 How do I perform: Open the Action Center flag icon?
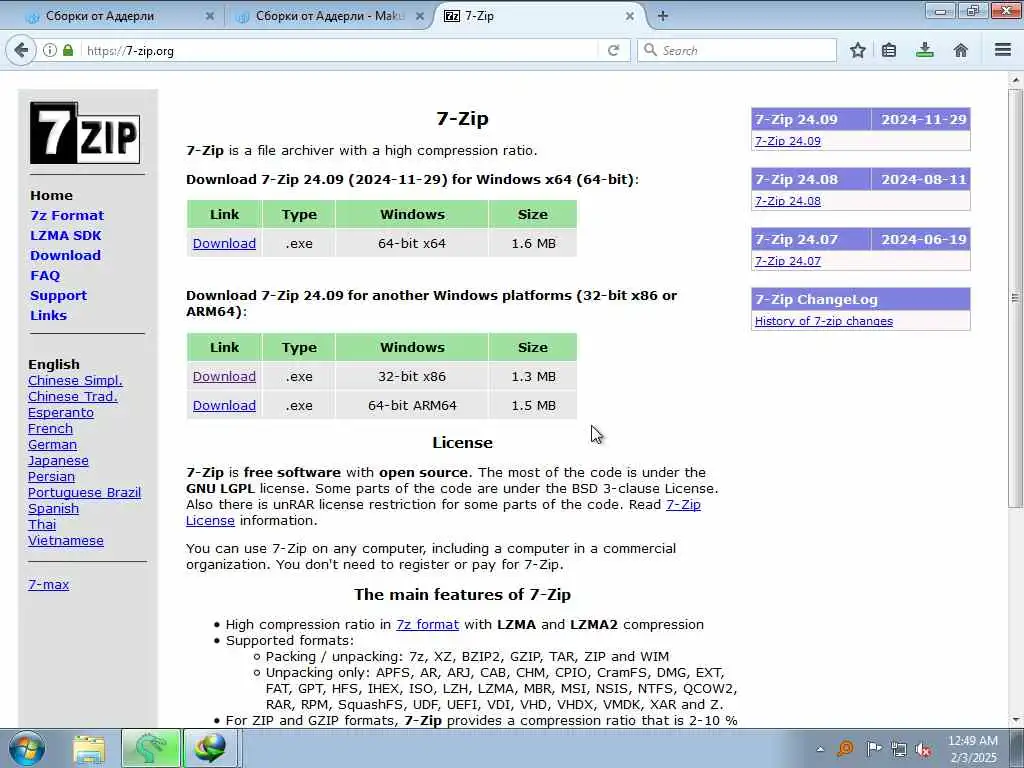[x=873, y=748]
